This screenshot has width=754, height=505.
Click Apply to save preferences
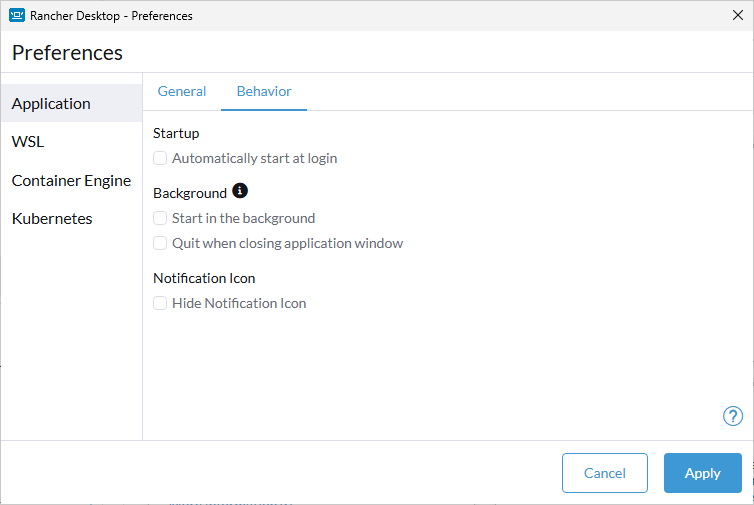click(702, 473)
